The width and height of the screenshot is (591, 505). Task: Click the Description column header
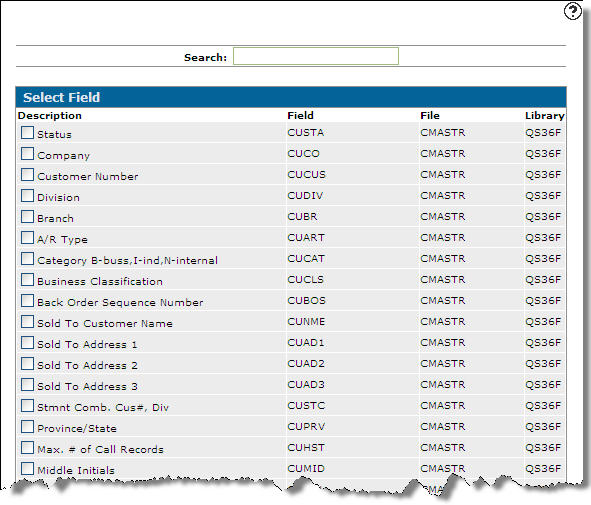50,116
